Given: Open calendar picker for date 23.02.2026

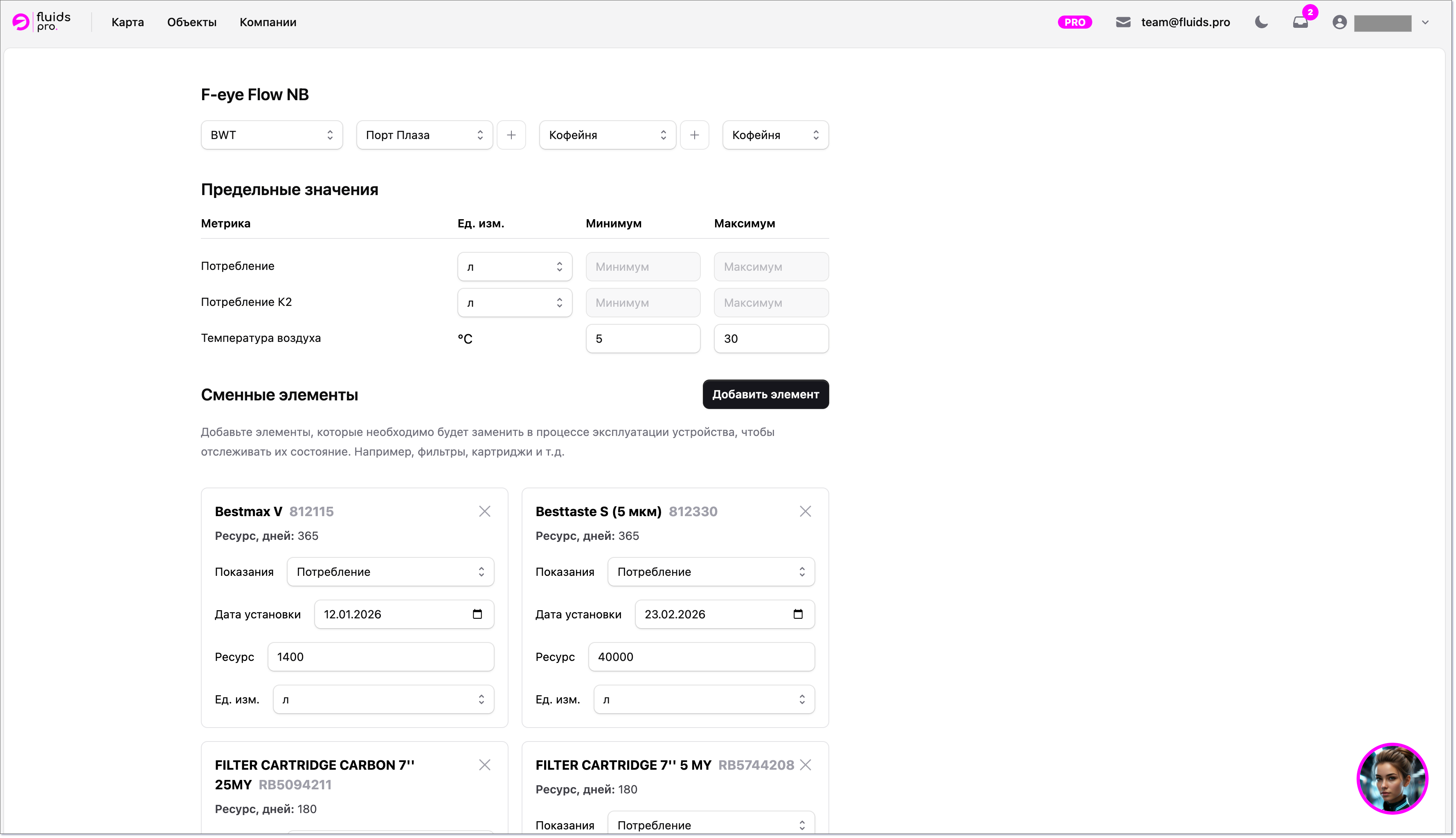Looking at the screenshot, I should point(797,614).
